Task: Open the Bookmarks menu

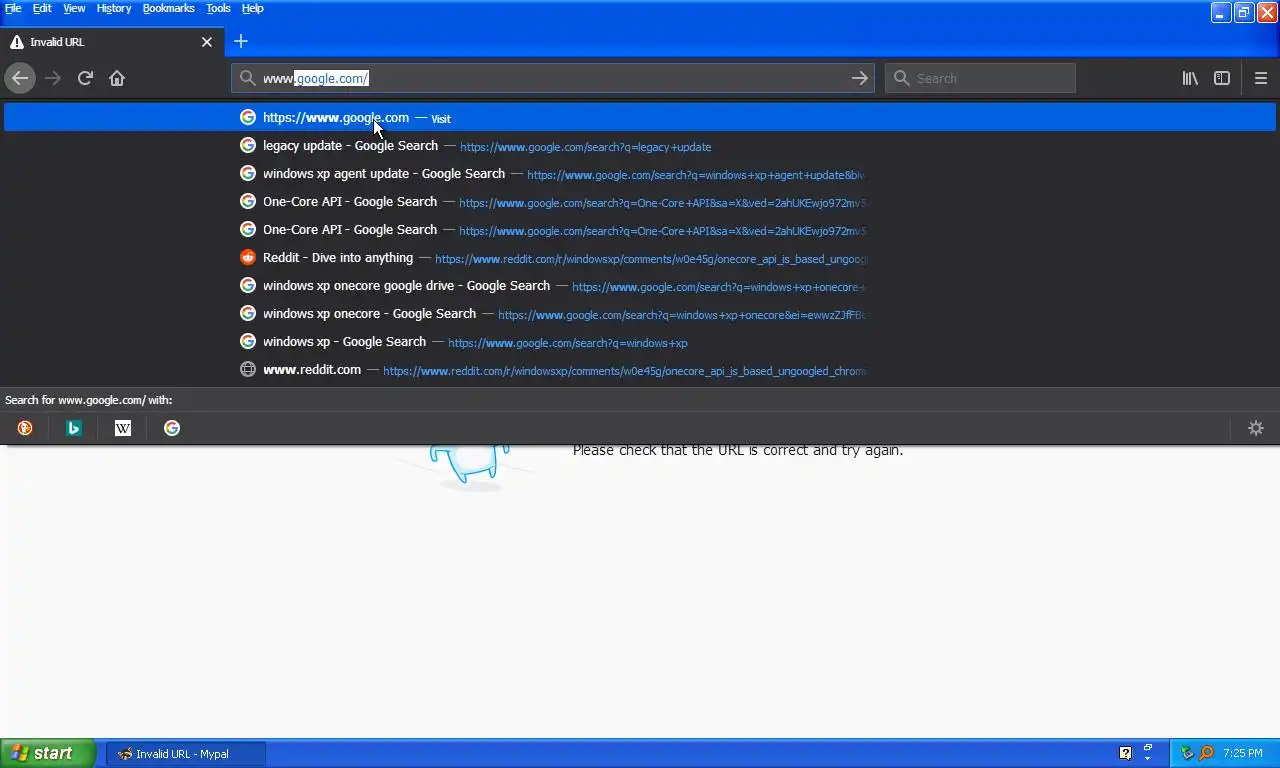Action: (x=169, y=8)
